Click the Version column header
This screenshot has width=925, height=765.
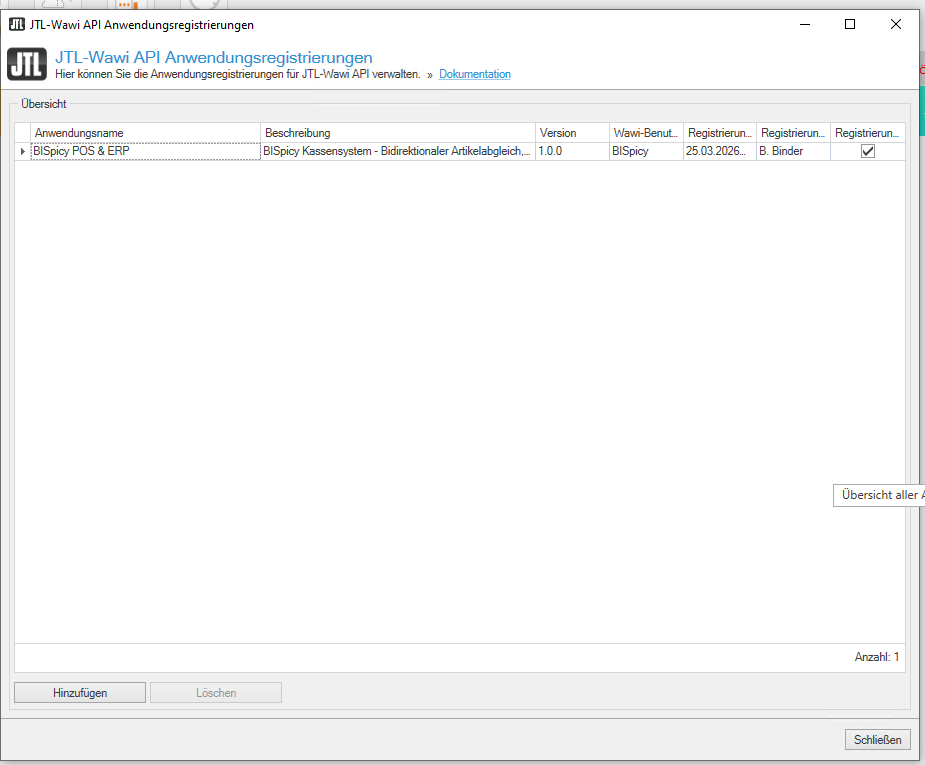[571, 133]
